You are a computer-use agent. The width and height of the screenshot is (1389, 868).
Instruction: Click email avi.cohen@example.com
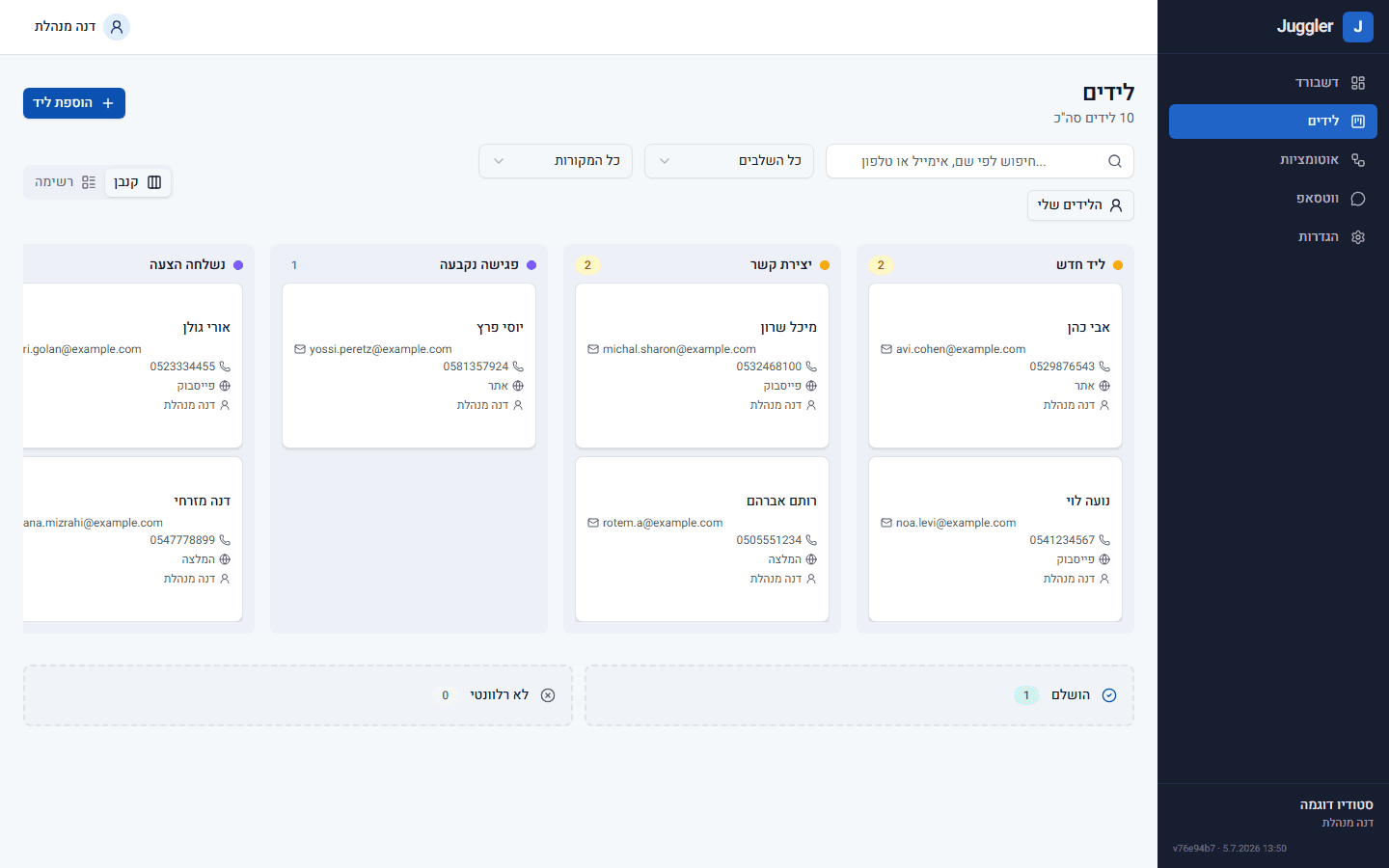[x=961, y=349]
